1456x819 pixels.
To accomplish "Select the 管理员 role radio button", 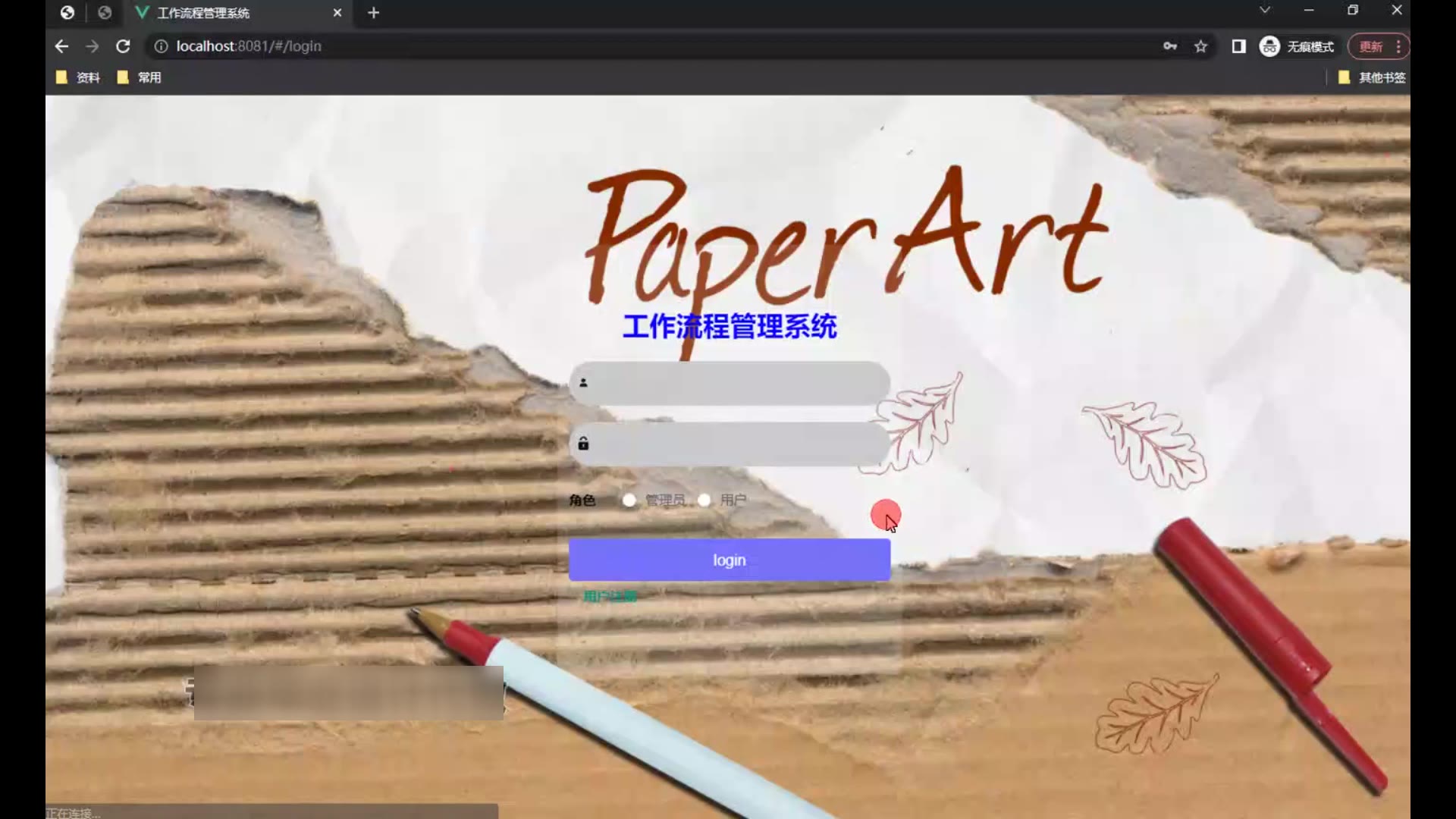I will (x=629, y=500).
